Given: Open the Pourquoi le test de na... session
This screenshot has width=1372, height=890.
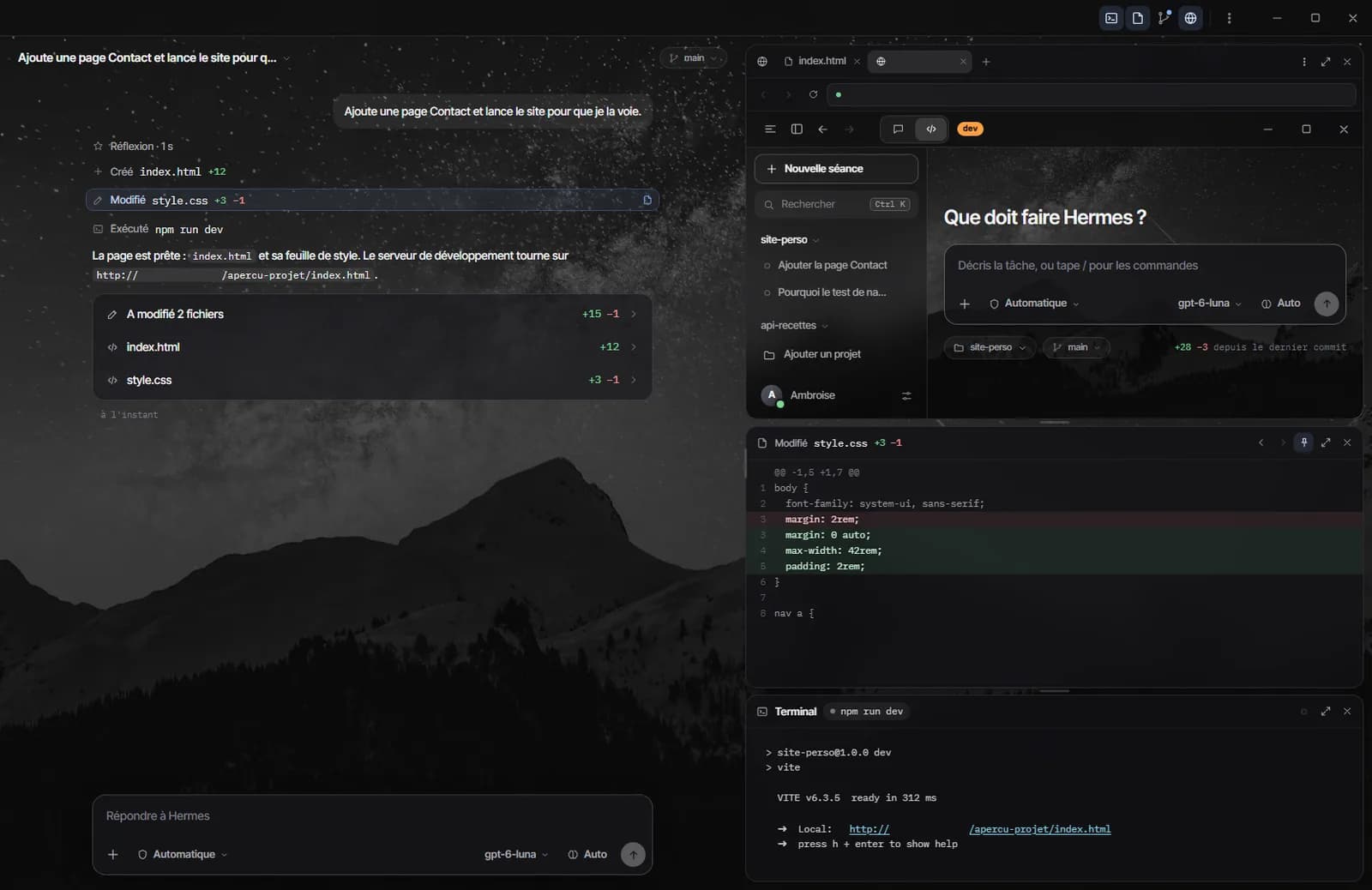Looking at the screenshot, I should (x=832, y=292).
